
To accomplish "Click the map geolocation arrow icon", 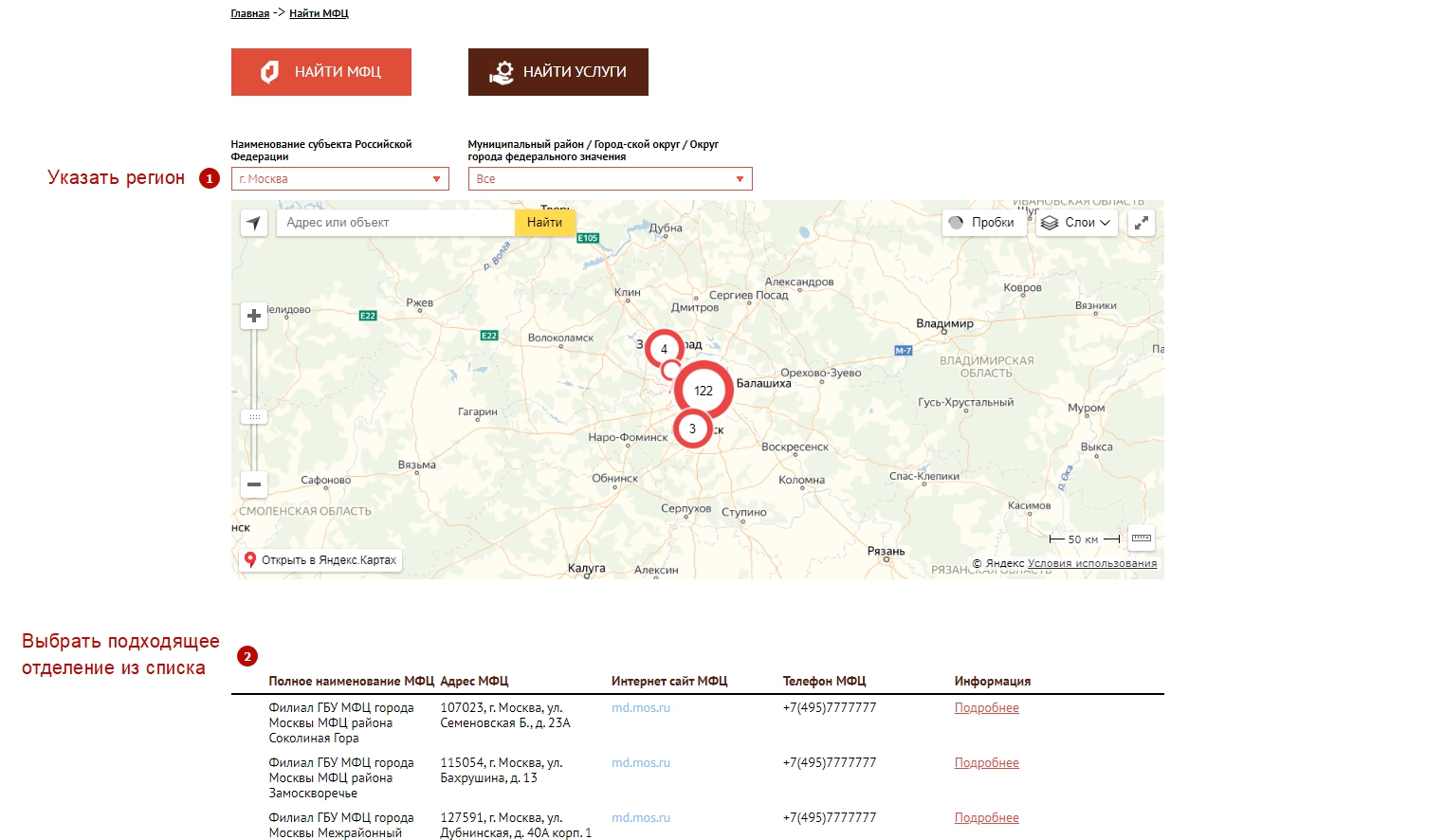I will coord(254,223).
